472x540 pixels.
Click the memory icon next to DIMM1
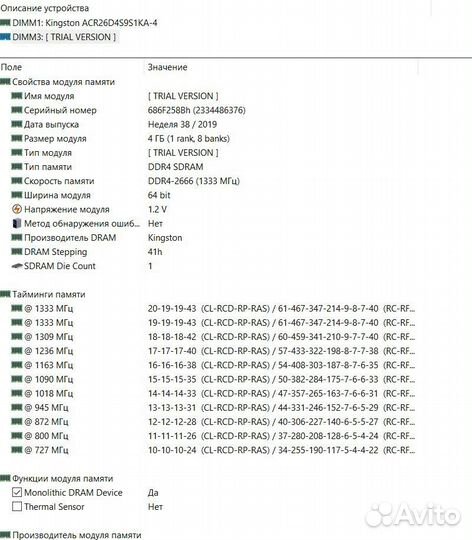point(6,23)
